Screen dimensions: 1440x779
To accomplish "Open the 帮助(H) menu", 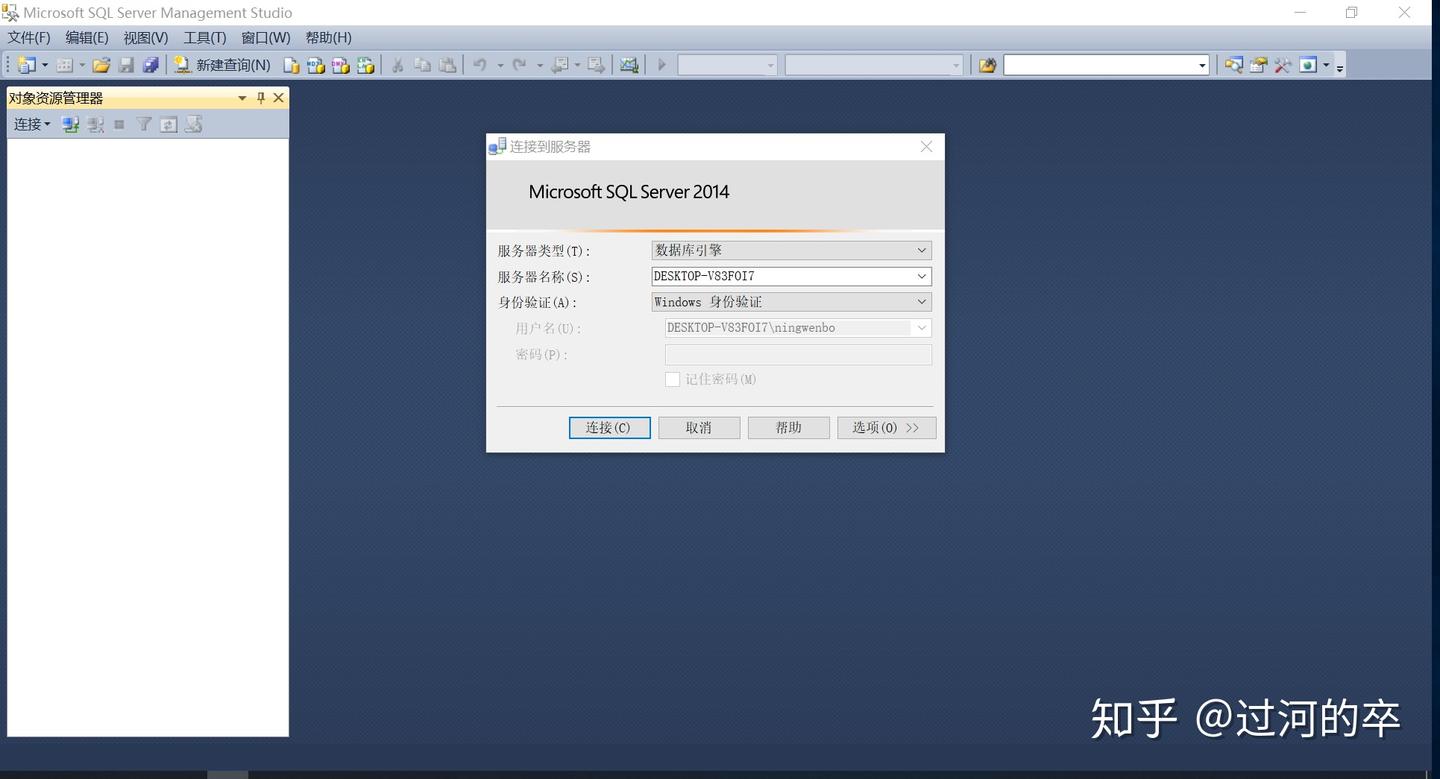I will (x=329, y=37).
